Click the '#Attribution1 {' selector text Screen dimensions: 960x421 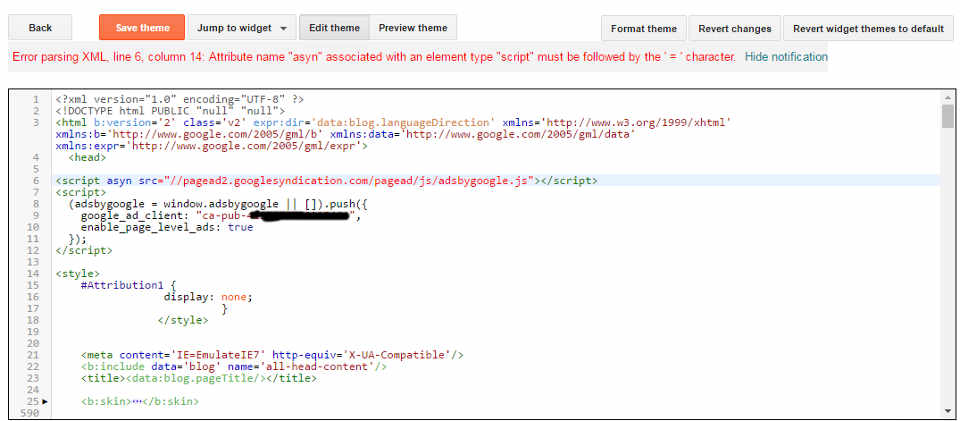[128, 285]
